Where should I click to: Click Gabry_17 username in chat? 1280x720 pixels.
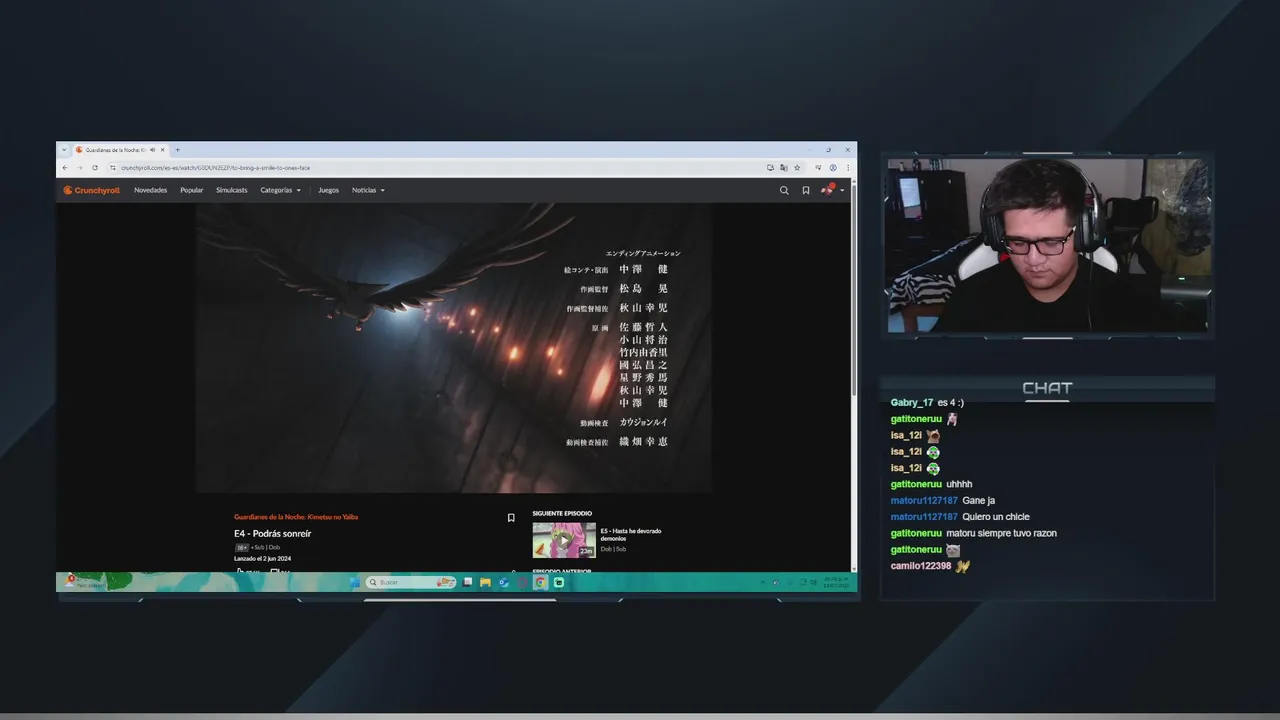point(911,402)
